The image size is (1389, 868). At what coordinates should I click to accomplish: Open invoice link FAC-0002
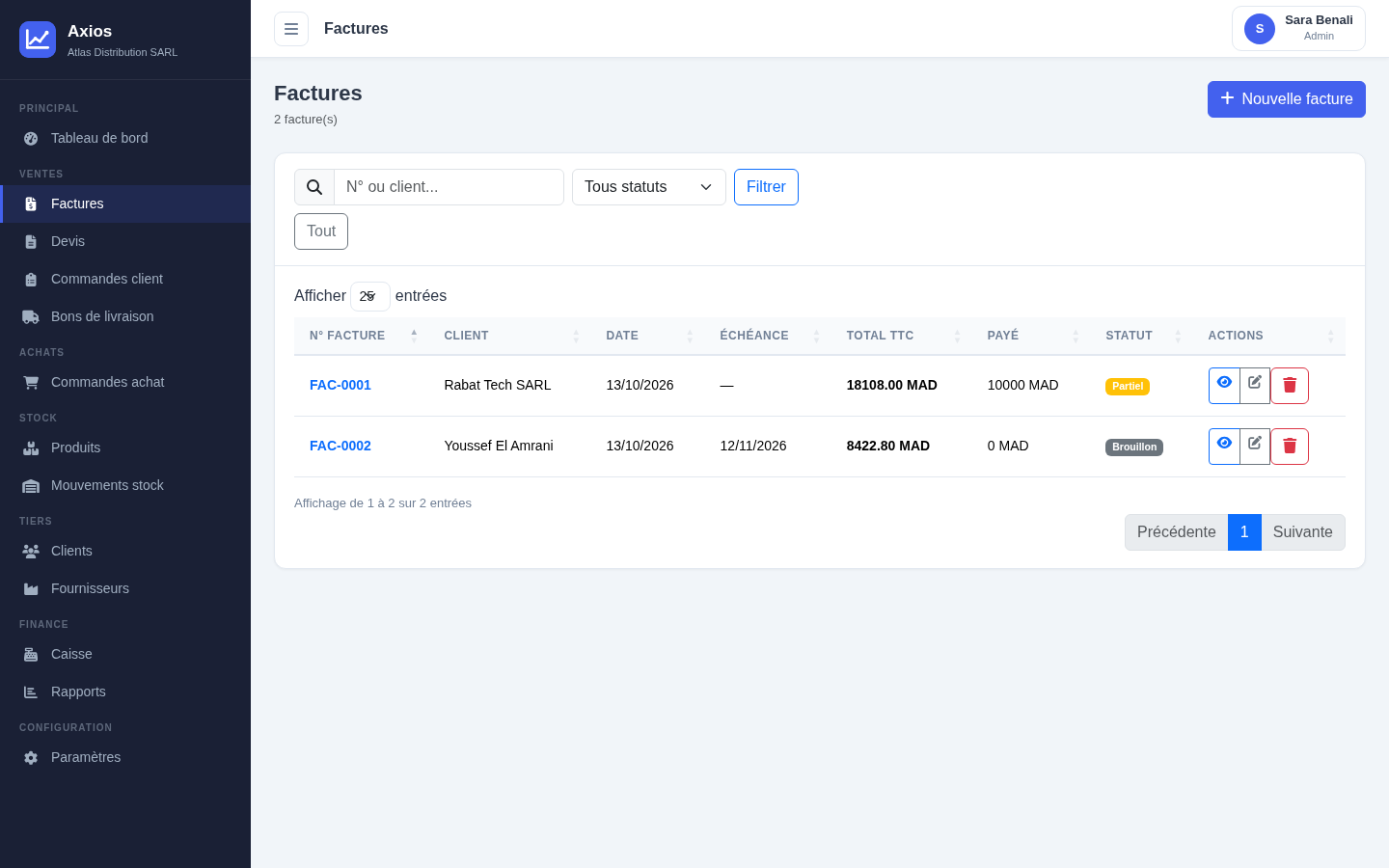coord(340,446)
